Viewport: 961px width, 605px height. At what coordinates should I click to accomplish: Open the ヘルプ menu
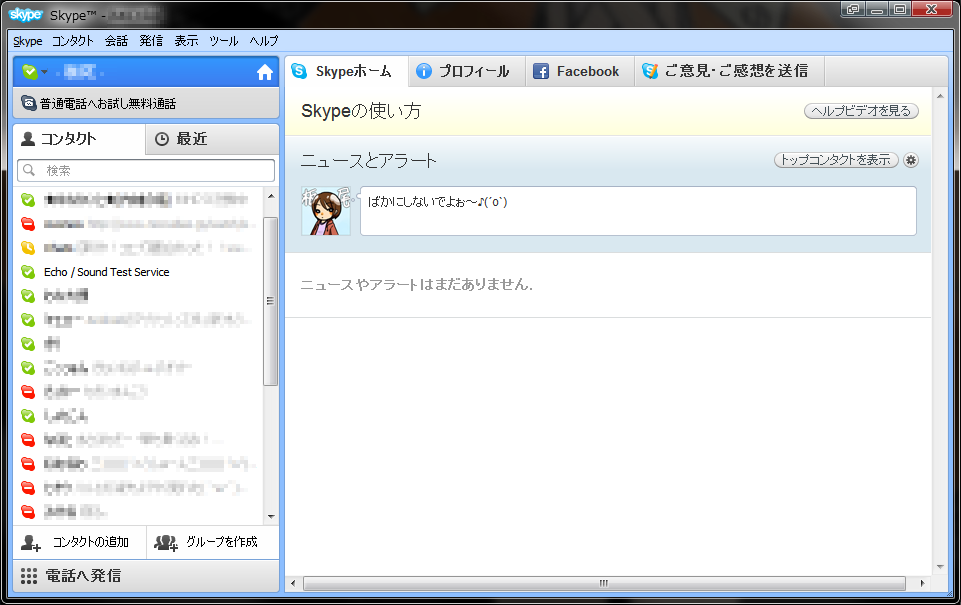264,41
